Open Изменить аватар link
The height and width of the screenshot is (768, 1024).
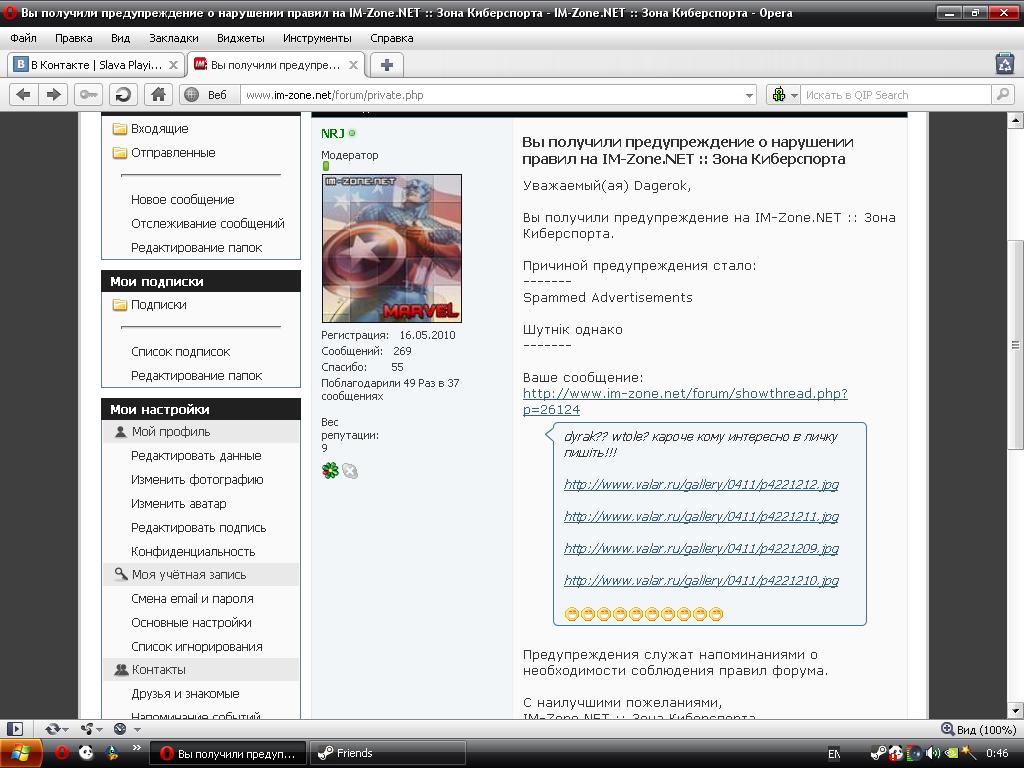[178, 504]
